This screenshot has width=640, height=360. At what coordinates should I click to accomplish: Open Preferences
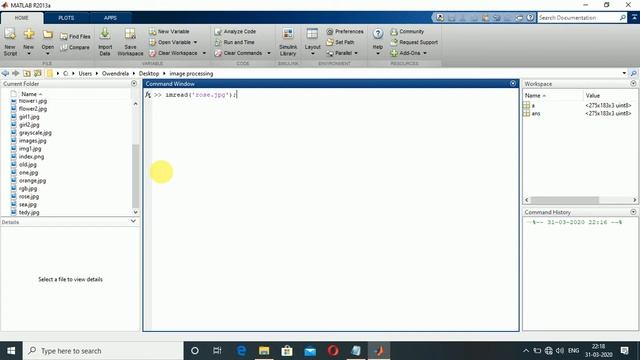(345, 31)
